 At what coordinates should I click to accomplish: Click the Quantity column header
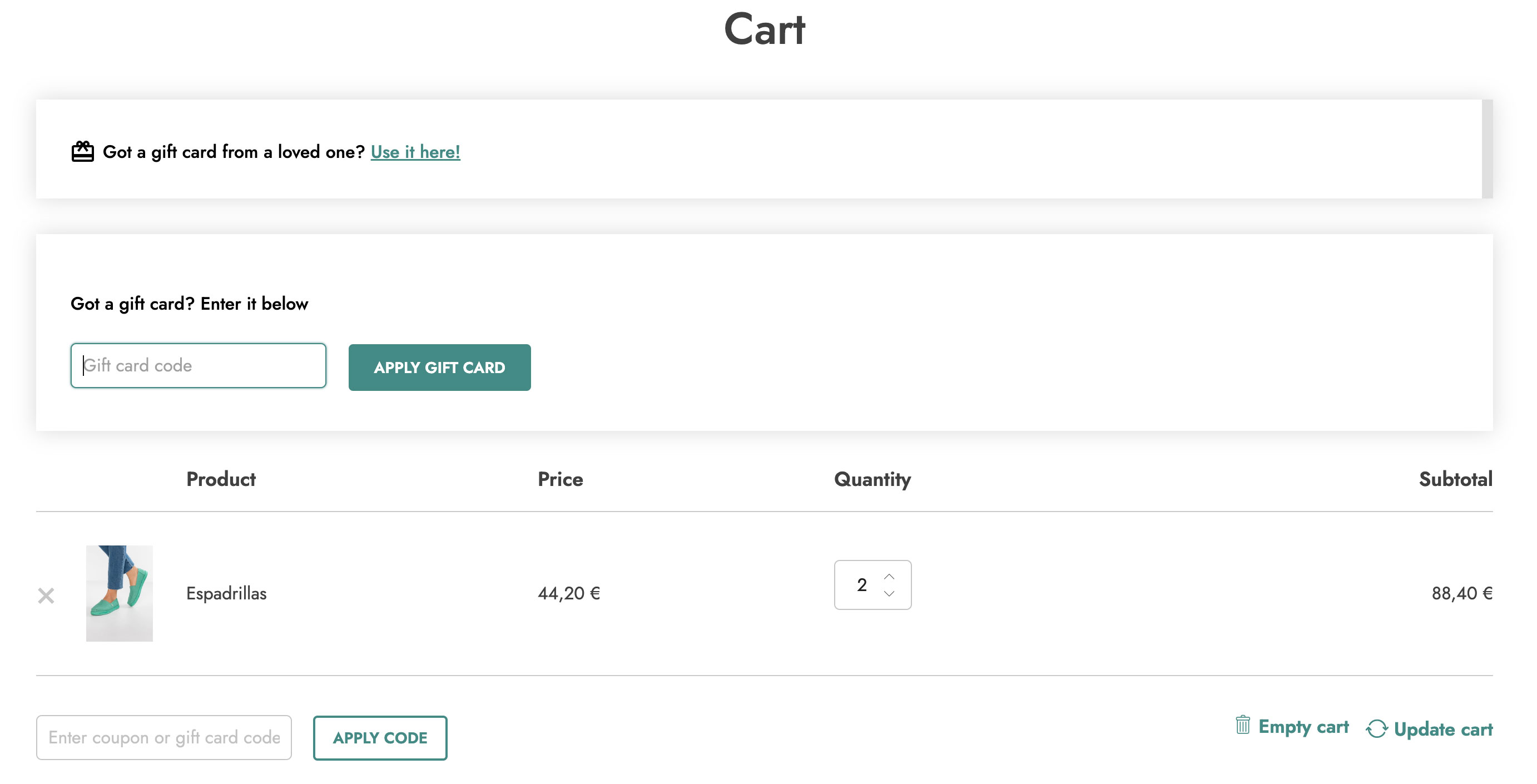click(872, 479)
